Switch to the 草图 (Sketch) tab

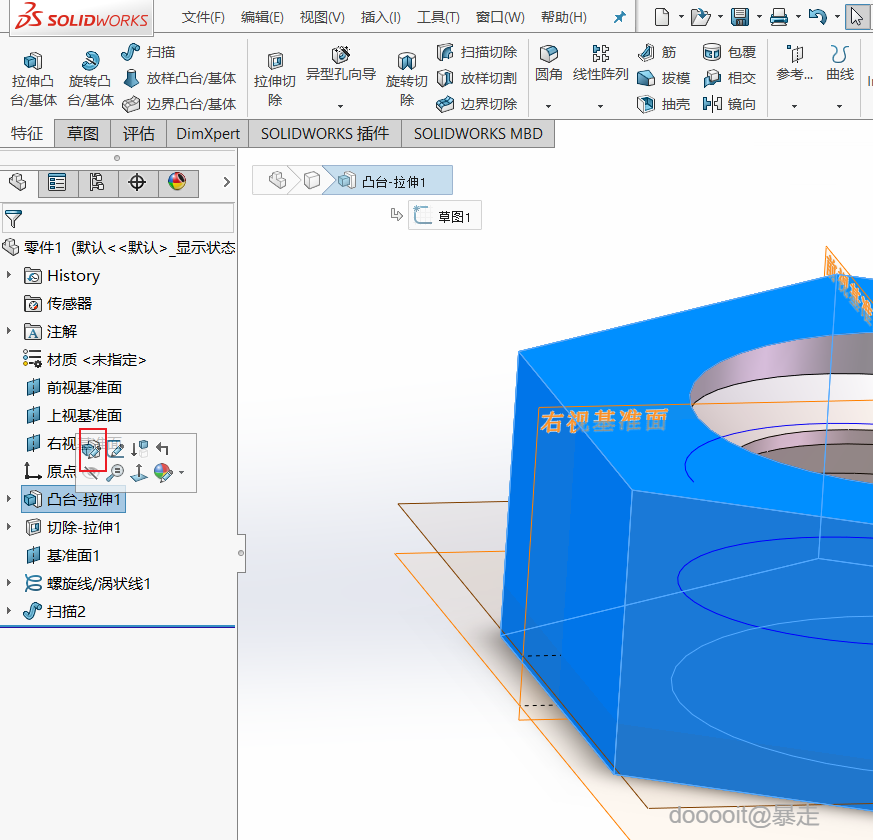point(83,133)
